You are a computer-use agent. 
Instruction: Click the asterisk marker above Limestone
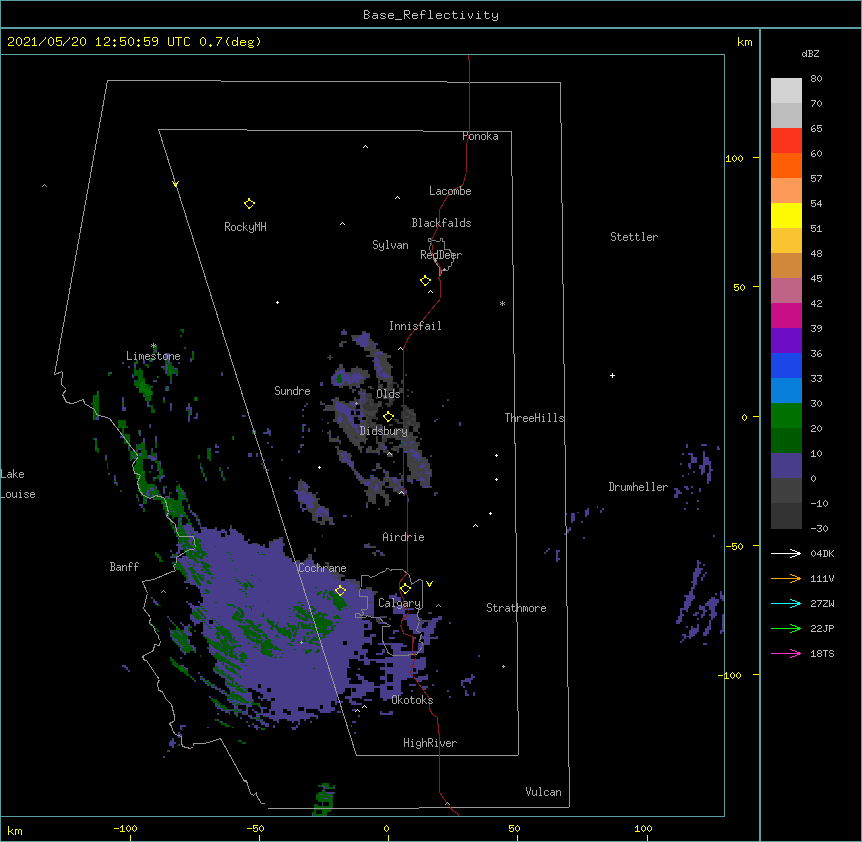tap(154, 346)
